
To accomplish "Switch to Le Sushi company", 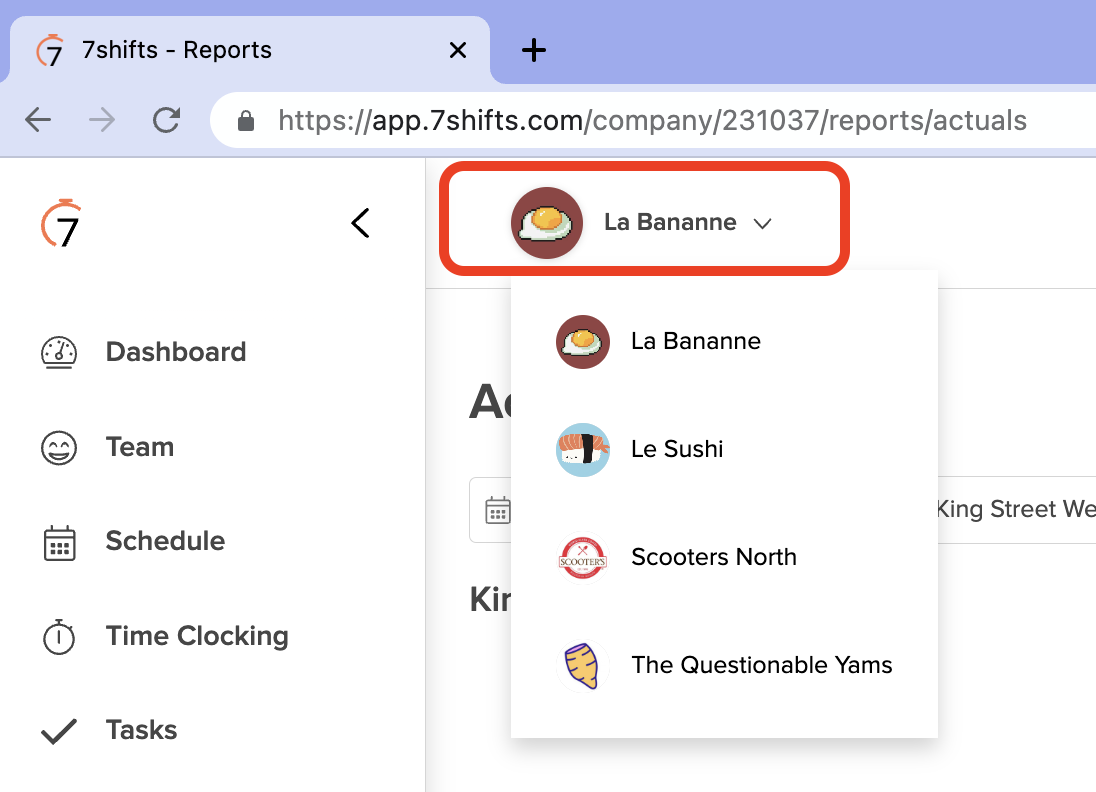I will (x=677, y=449).
